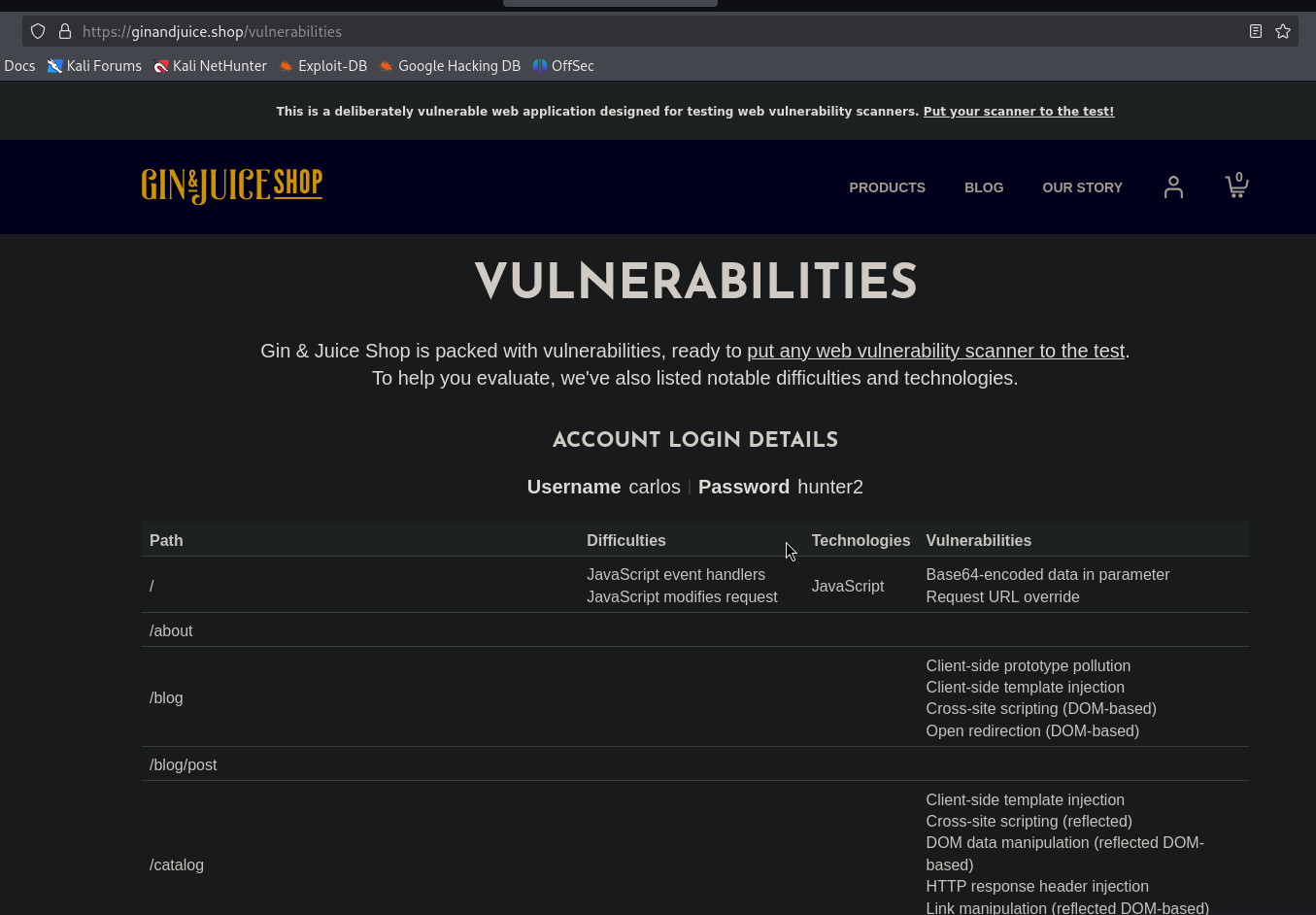Click the padlock site security icon
Image resolution: width=1316 pixels, height=915 pixels.
(x=65, y=31)
